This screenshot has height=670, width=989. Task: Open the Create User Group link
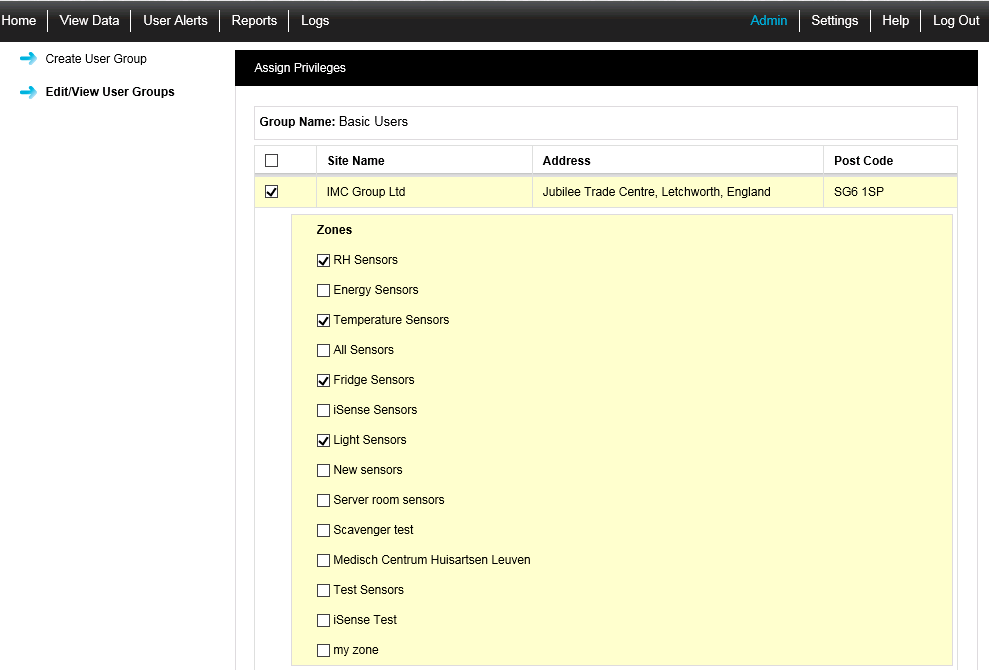point(96,59)
